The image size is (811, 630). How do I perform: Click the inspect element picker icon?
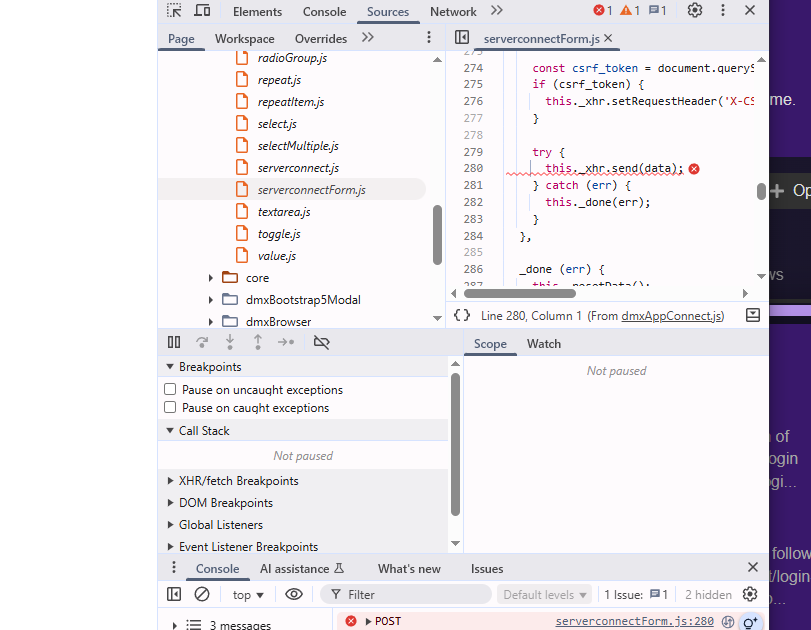pos(175,11)
